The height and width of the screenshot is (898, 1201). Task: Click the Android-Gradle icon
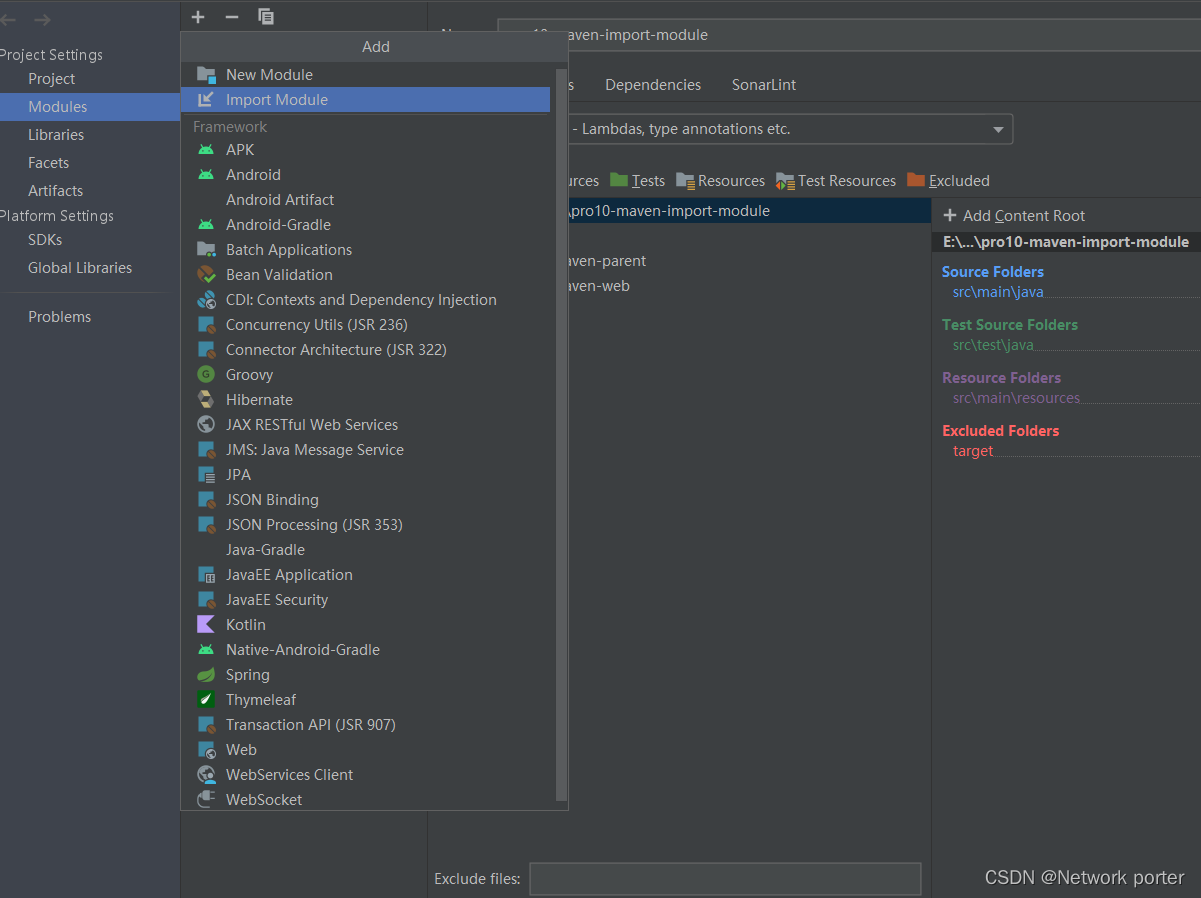206,225
